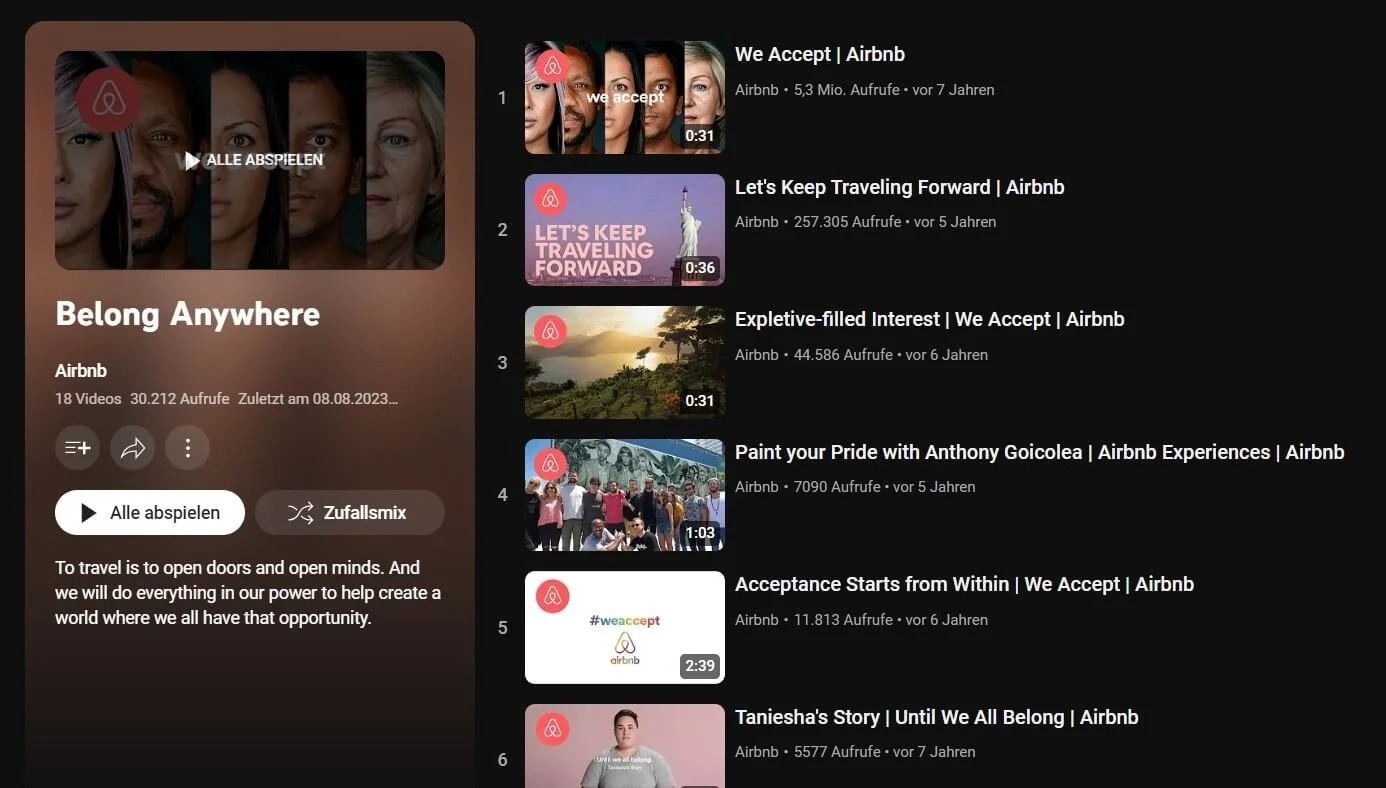Click the 7090 Aufrufe view count
Viewport: 1386px width, 788px height.
coord(837,487)
